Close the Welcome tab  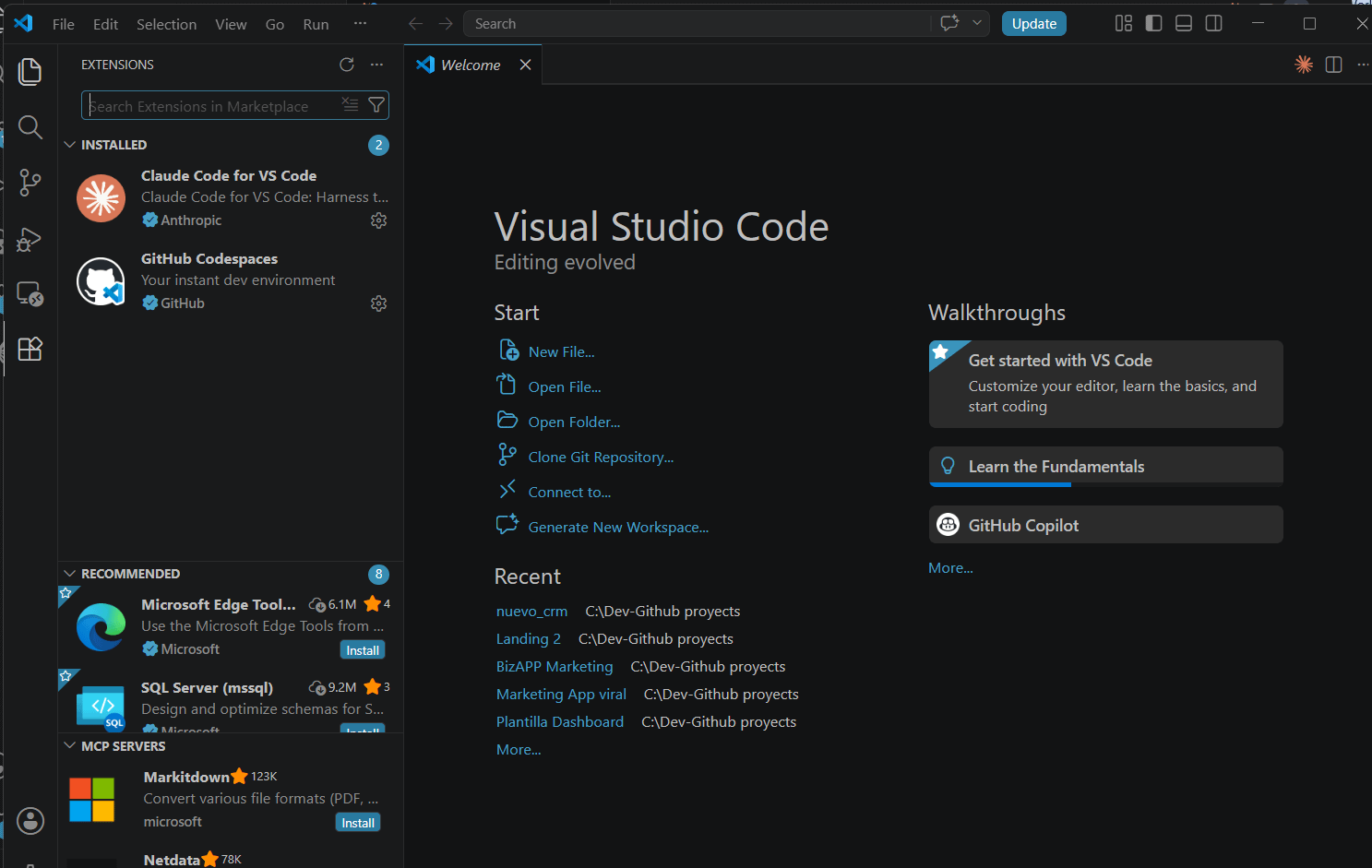click(525, 65)
